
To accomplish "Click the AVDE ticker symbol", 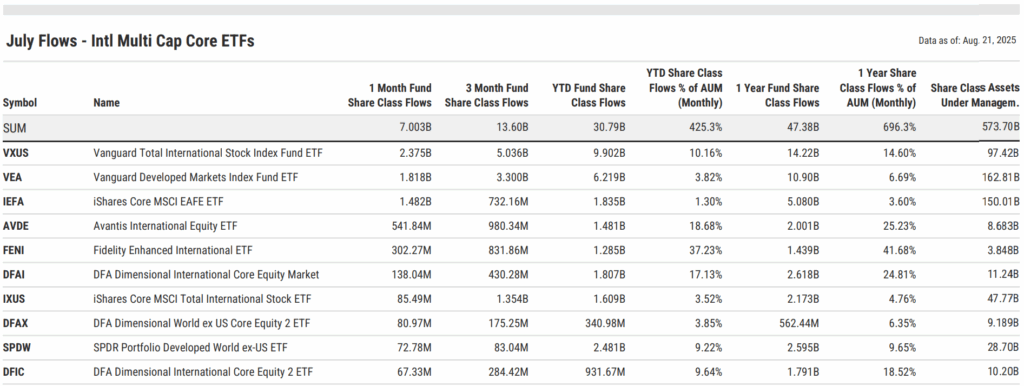I will point(16,226).
